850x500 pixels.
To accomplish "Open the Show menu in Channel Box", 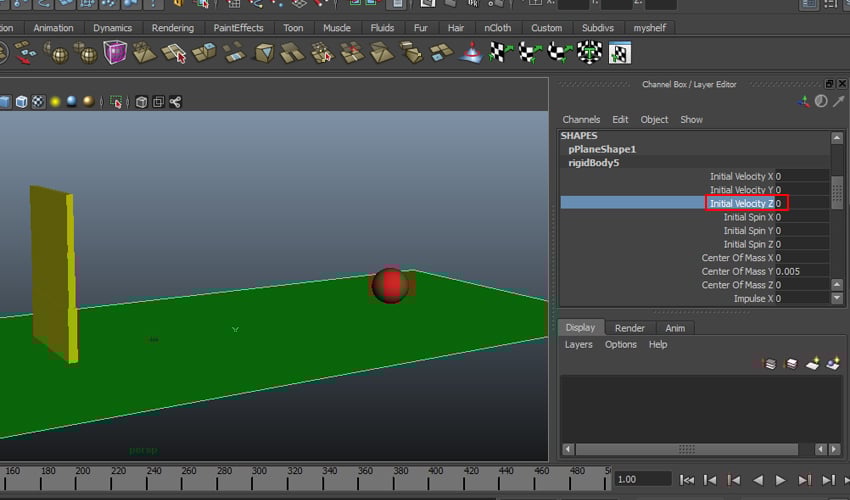I will (x=691, y=119).
